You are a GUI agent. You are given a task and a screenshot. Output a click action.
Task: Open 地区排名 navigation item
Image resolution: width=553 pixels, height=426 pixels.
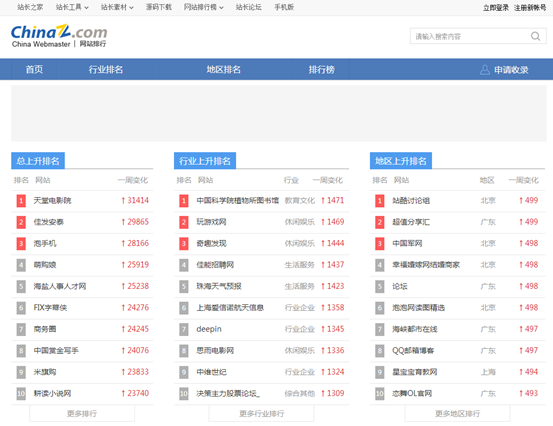pyautogui.click(x=223, y=69)
